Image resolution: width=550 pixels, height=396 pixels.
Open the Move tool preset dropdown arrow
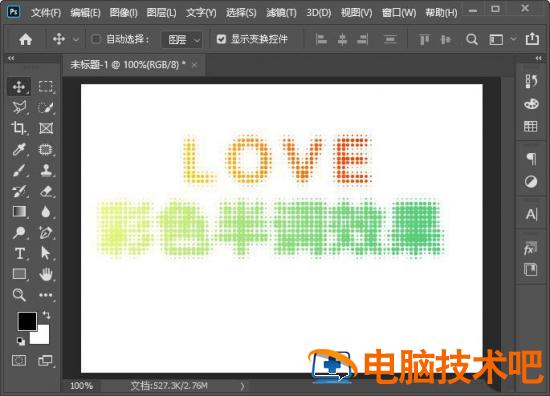tap(76, 40)
